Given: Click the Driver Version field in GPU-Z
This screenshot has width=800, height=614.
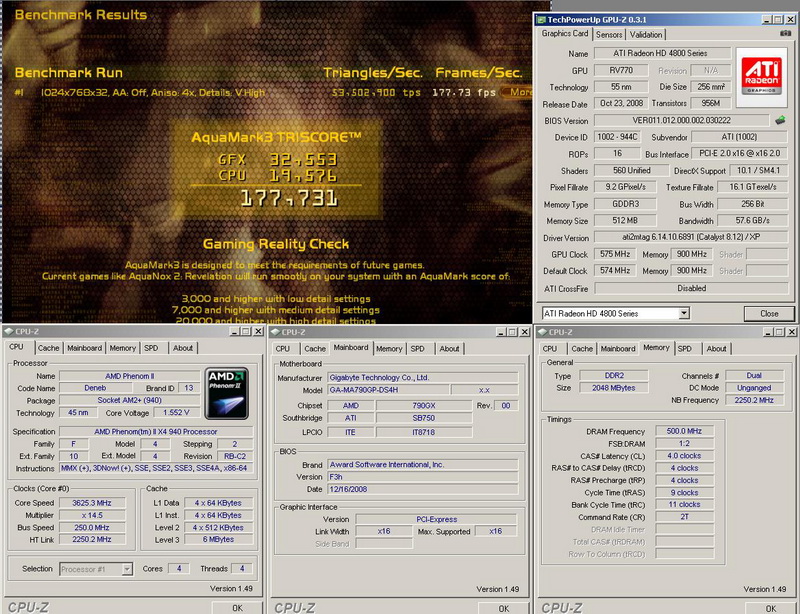Looking at the screenshot, I should 691,237.
